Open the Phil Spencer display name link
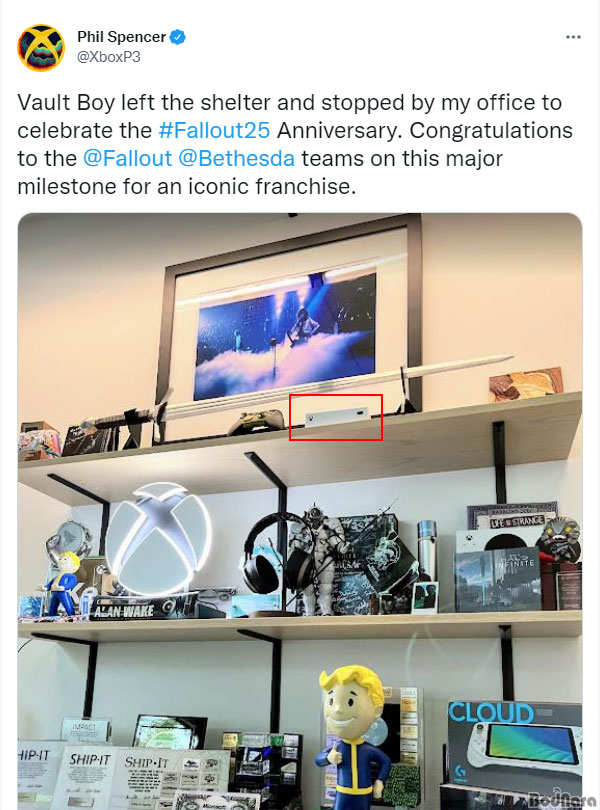600x810 pixels. [121, 37]
